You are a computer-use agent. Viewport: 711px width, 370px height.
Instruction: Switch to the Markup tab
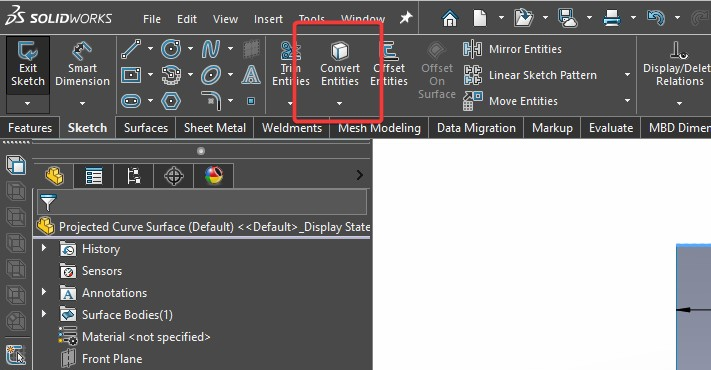552,128
